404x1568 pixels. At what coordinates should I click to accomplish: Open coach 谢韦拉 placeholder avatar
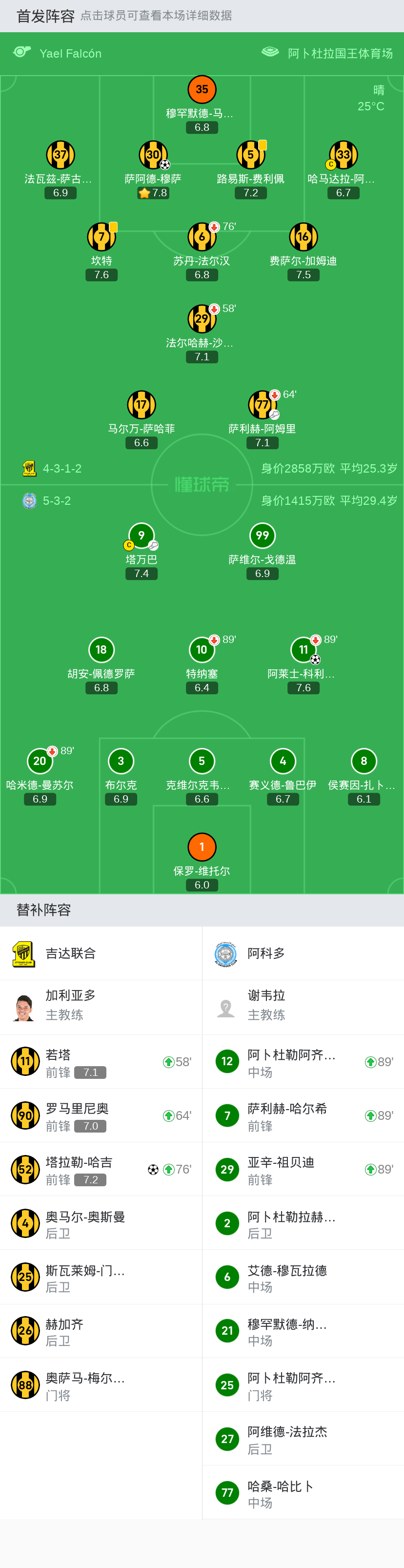(226, 1008)
